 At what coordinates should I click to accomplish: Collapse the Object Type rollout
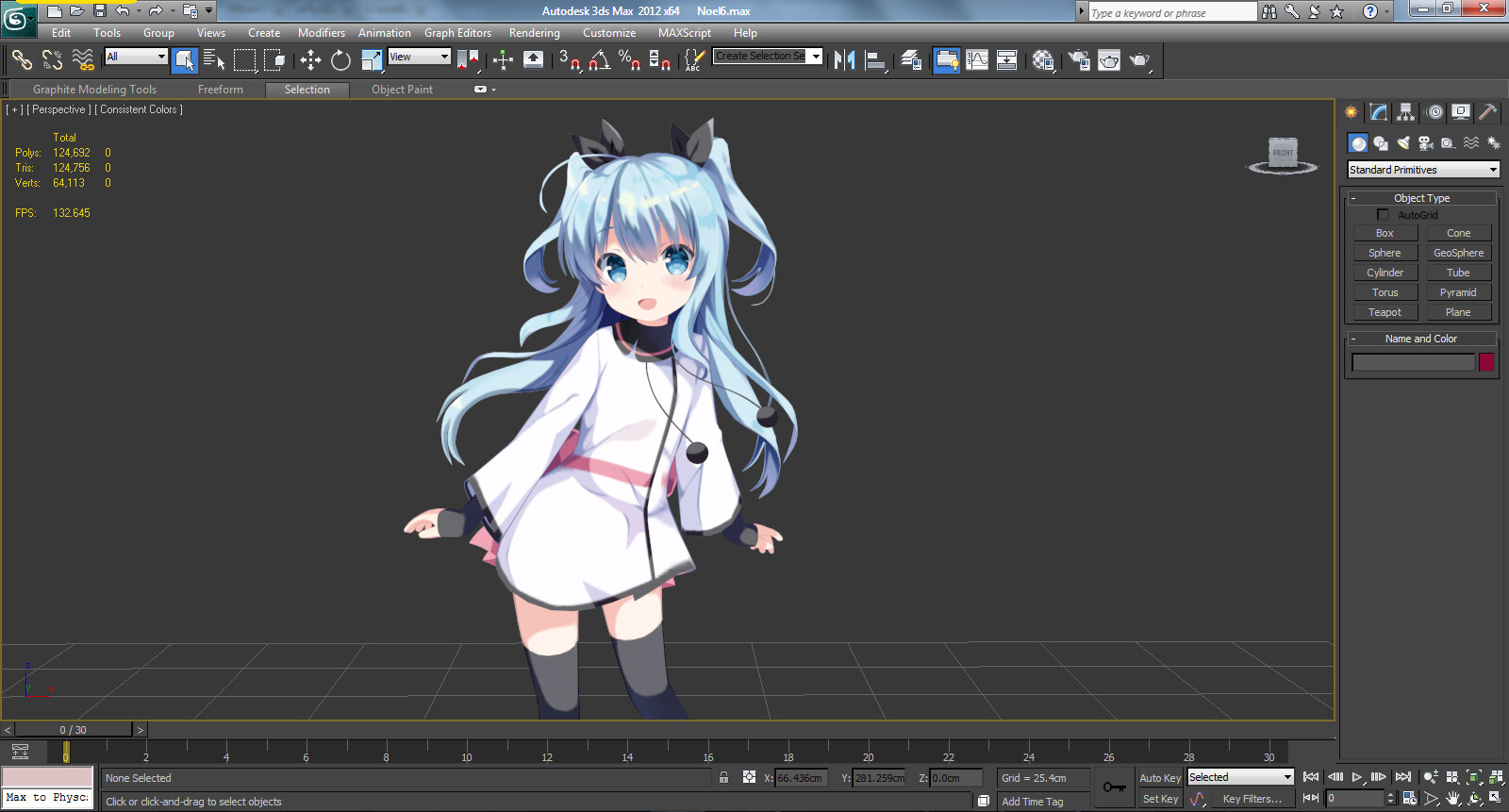(x=1421, y=198)
